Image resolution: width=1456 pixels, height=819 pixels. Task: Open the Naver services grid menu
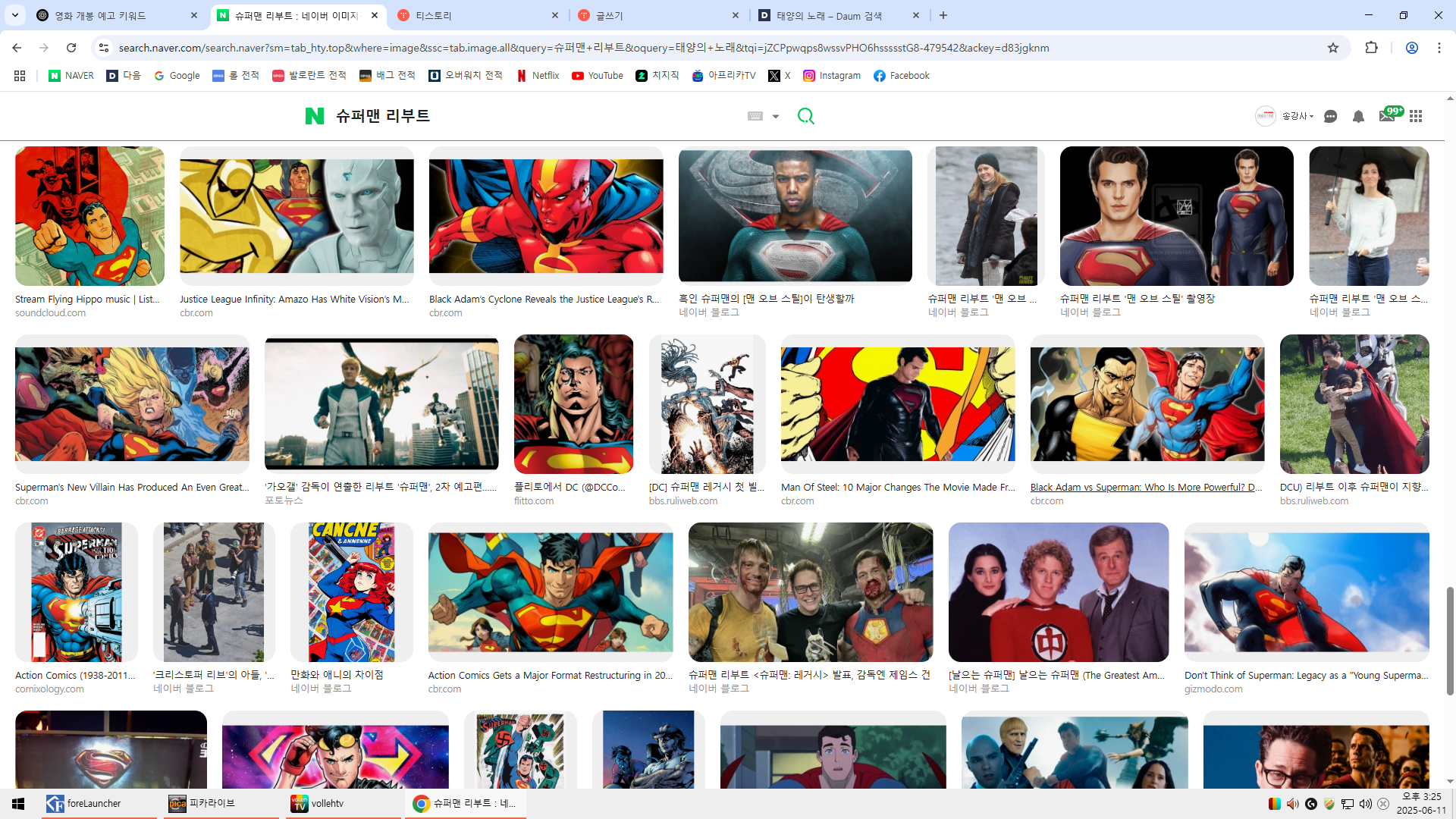[x=1416, y=116]
